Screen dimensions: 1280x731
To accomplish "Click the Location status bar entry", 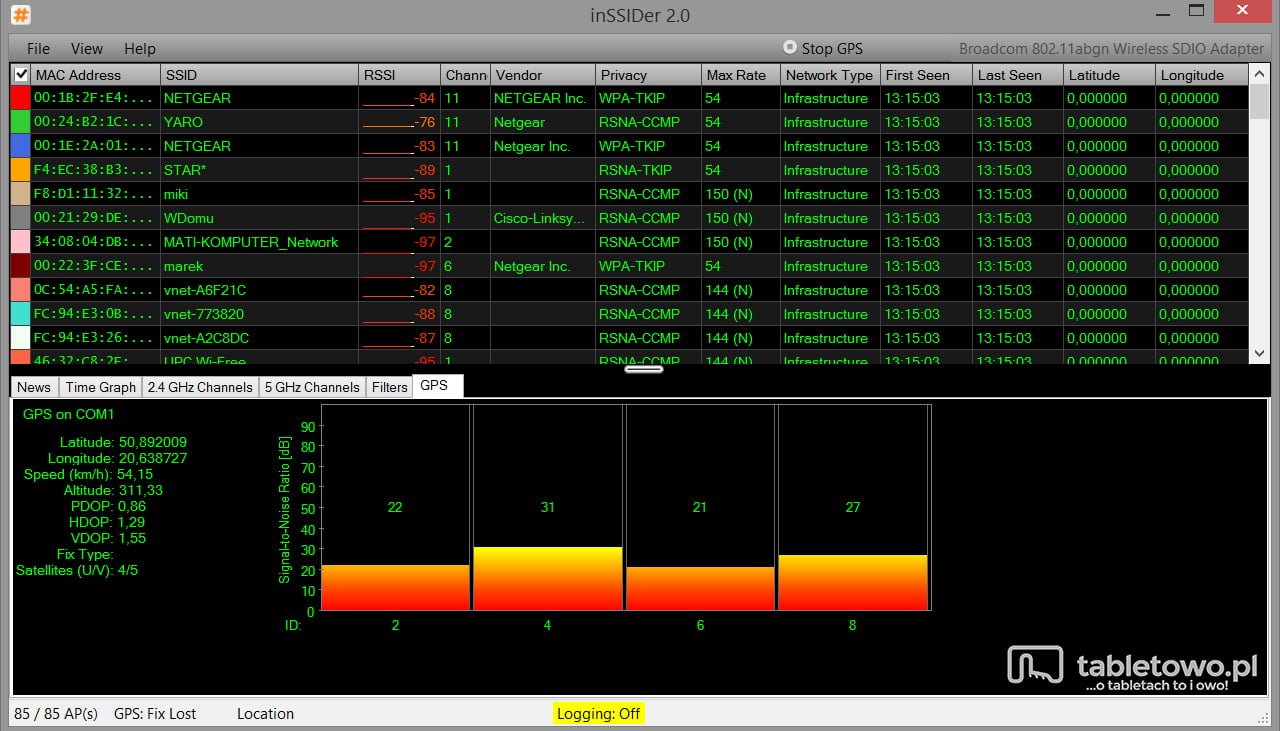I will (265, 714).
